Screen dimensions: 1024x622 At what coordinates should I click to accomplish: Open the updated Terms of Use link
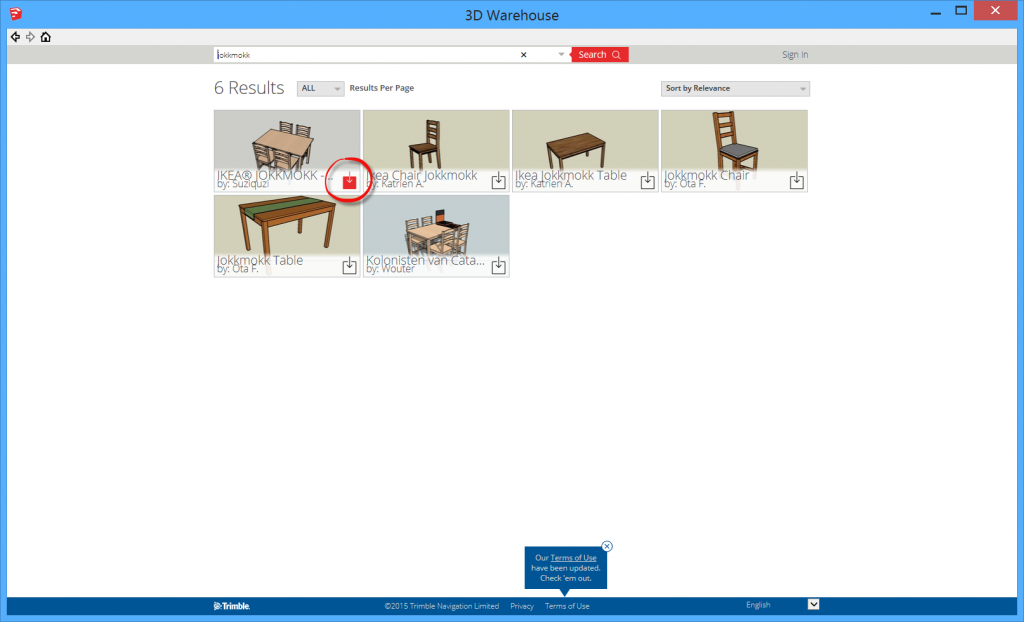click(x=572, y=558)
